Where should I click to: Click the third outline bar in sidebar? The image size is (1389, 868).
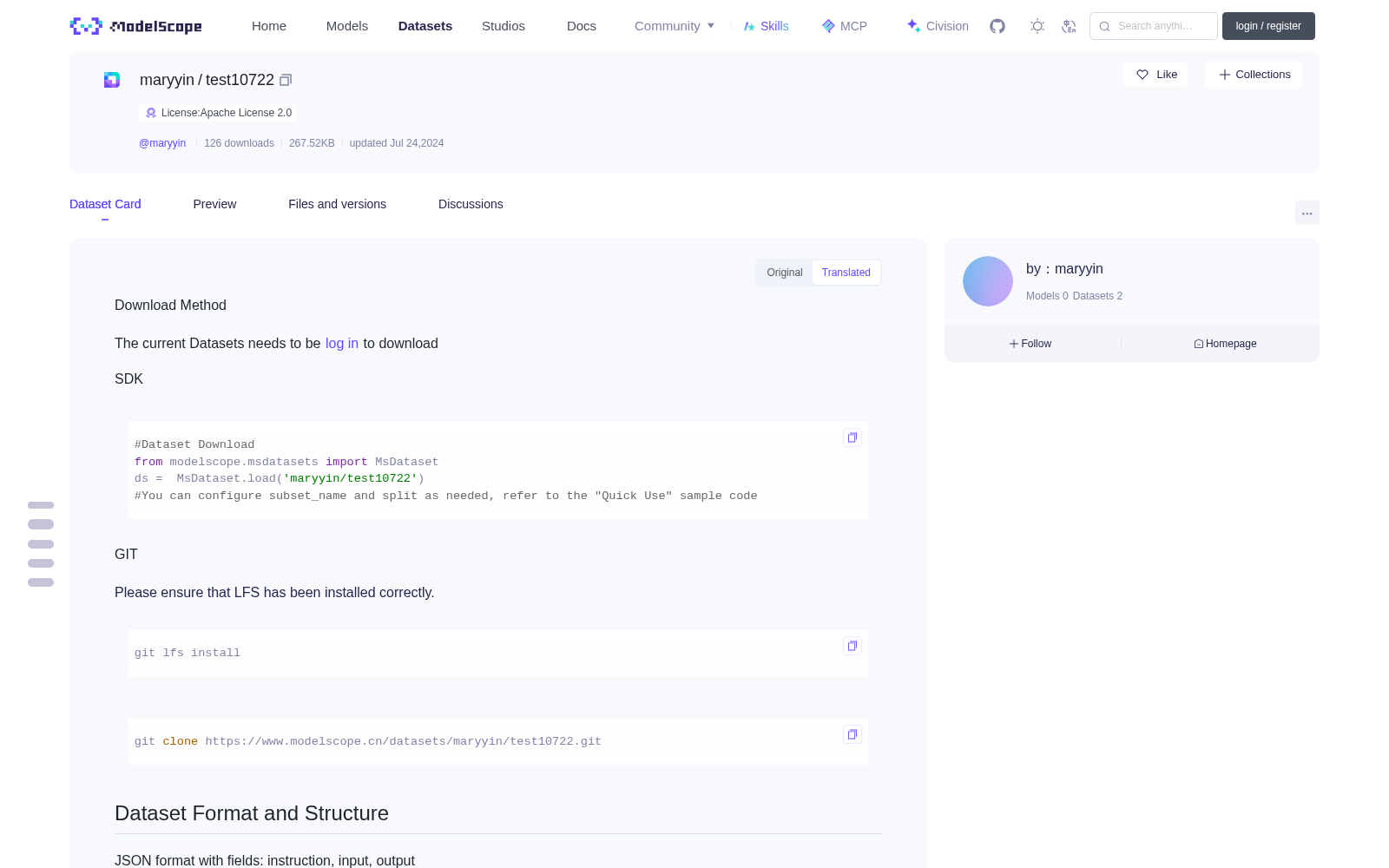pyautogui.click(x=41, y=544)
